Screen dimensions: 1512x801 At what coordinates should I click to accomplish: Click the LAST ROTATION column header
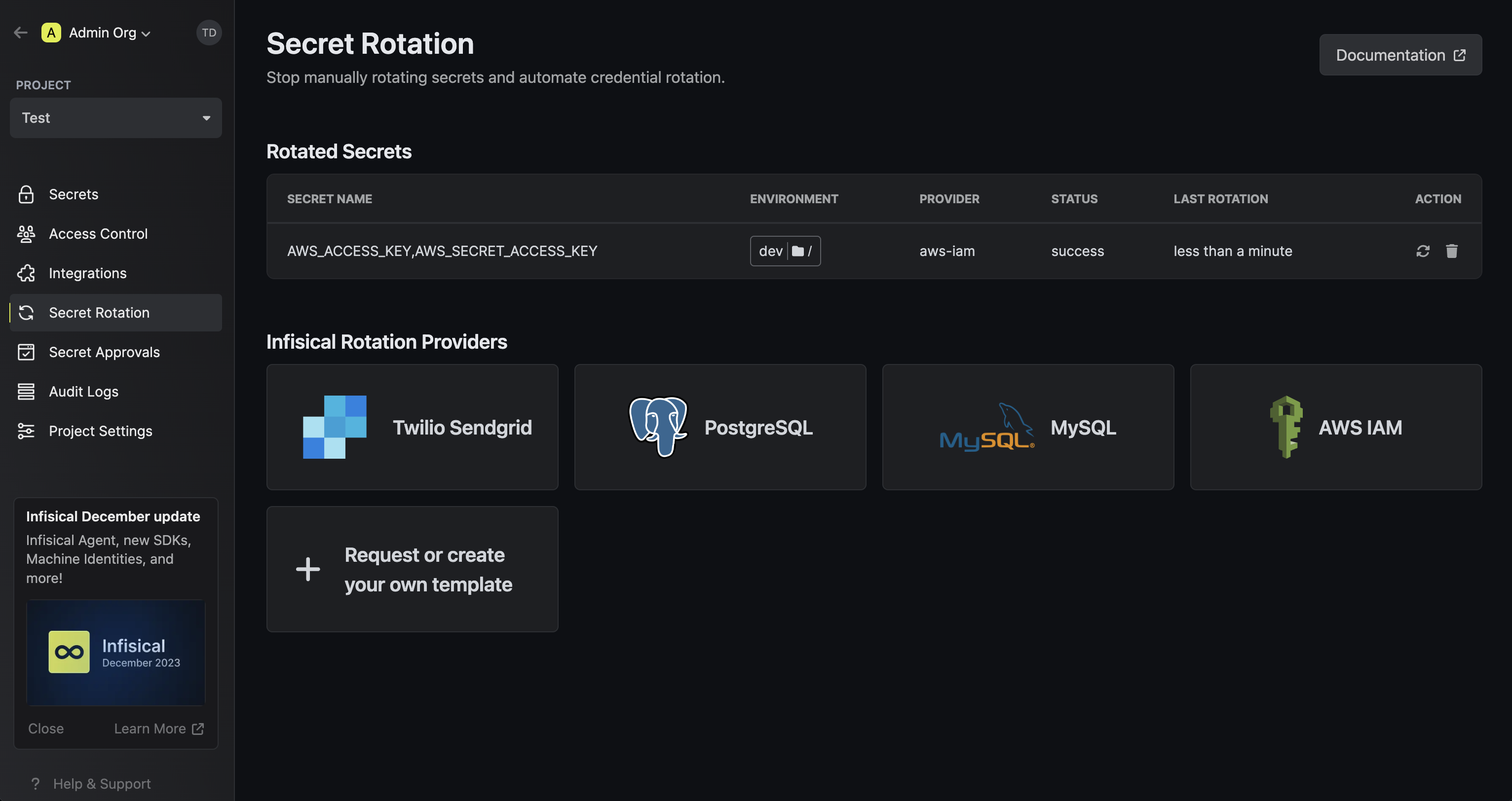click(1220, 199)
